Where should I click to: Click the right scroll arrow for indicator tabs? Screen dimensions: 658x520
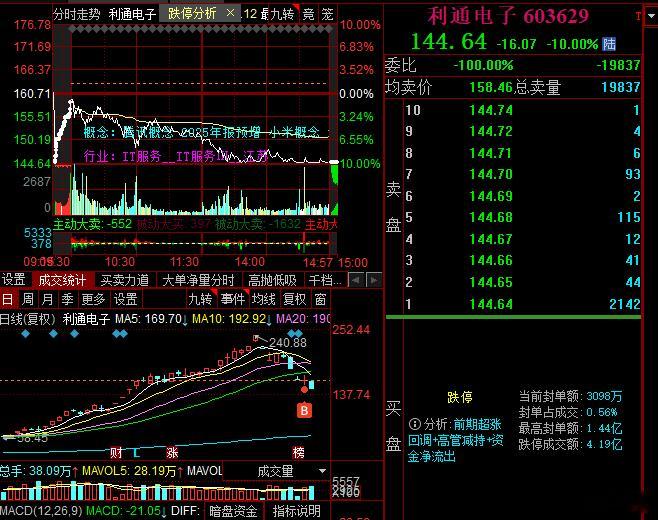click(374, 280)
